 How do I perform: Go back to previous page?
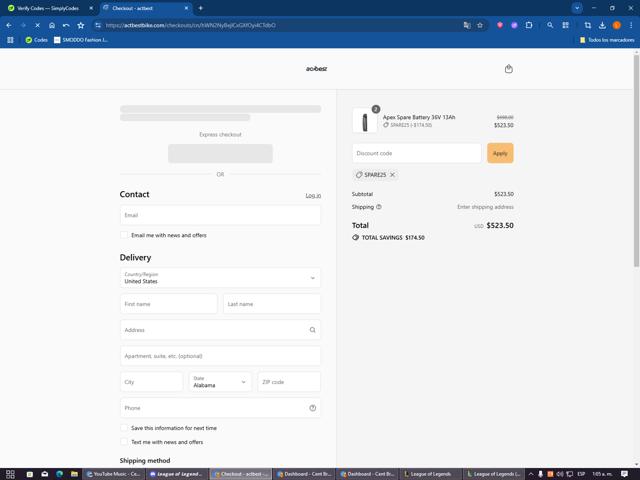(9, 25)
